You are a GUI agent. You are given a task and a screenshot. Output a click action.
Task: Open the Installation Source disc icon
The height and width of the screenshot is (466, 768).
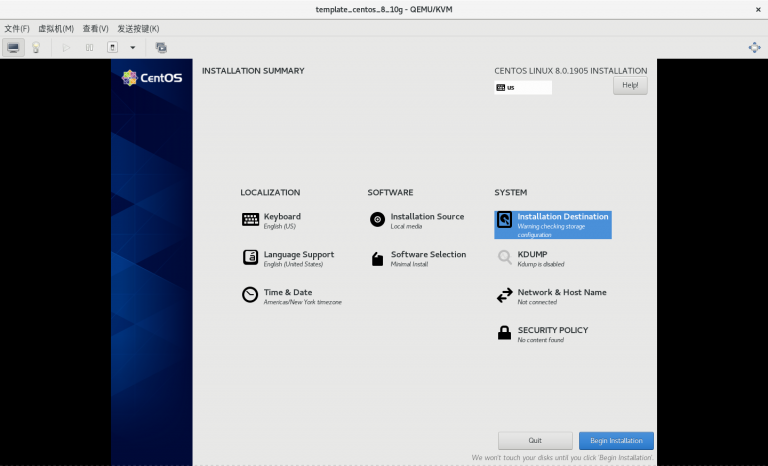[377, 220]
